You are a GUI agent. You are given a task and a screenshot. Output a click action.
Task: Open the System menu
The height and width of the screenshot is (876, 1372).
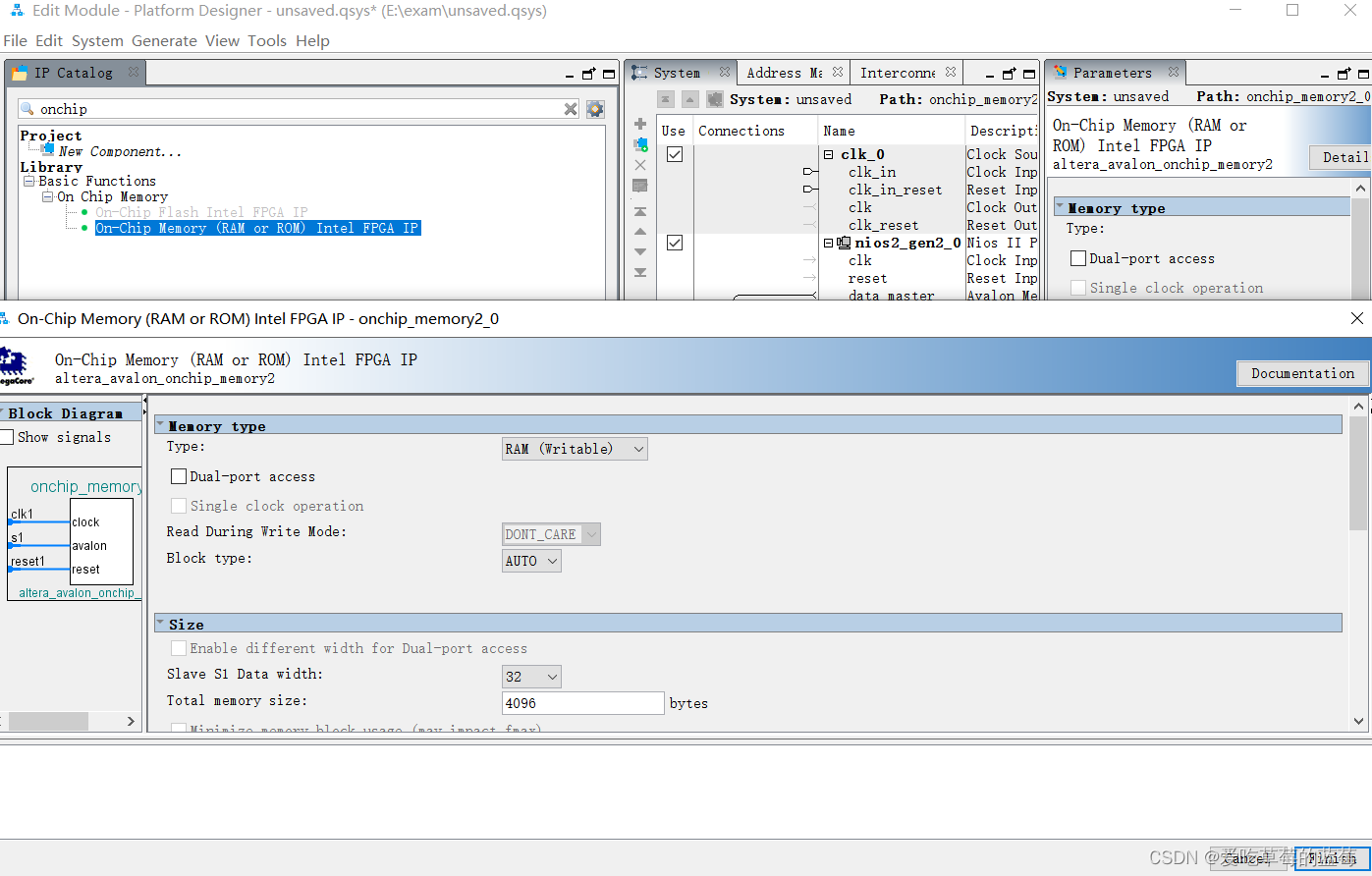97,40
